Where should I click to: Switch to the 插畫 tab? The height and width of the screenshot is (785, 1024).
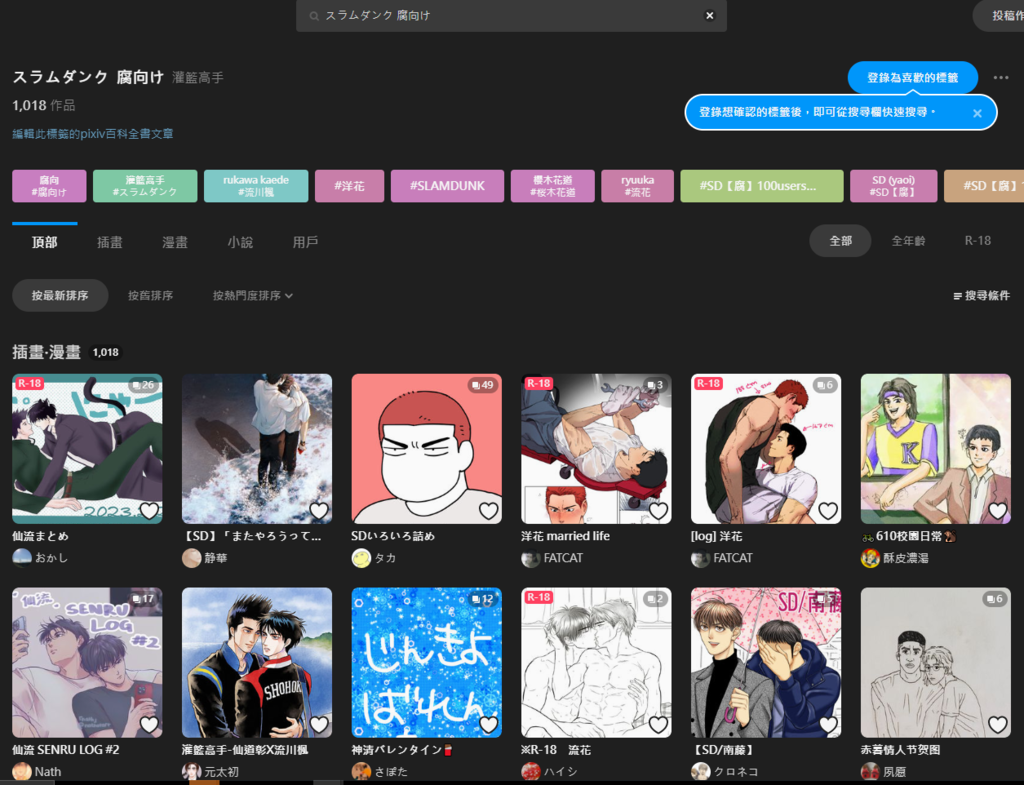click(x=110, y=242)
